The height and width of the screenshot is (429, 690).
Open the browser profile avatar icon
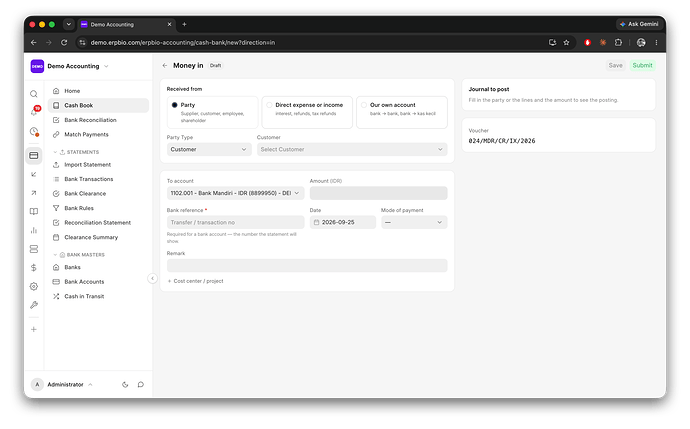click(641, 43)
